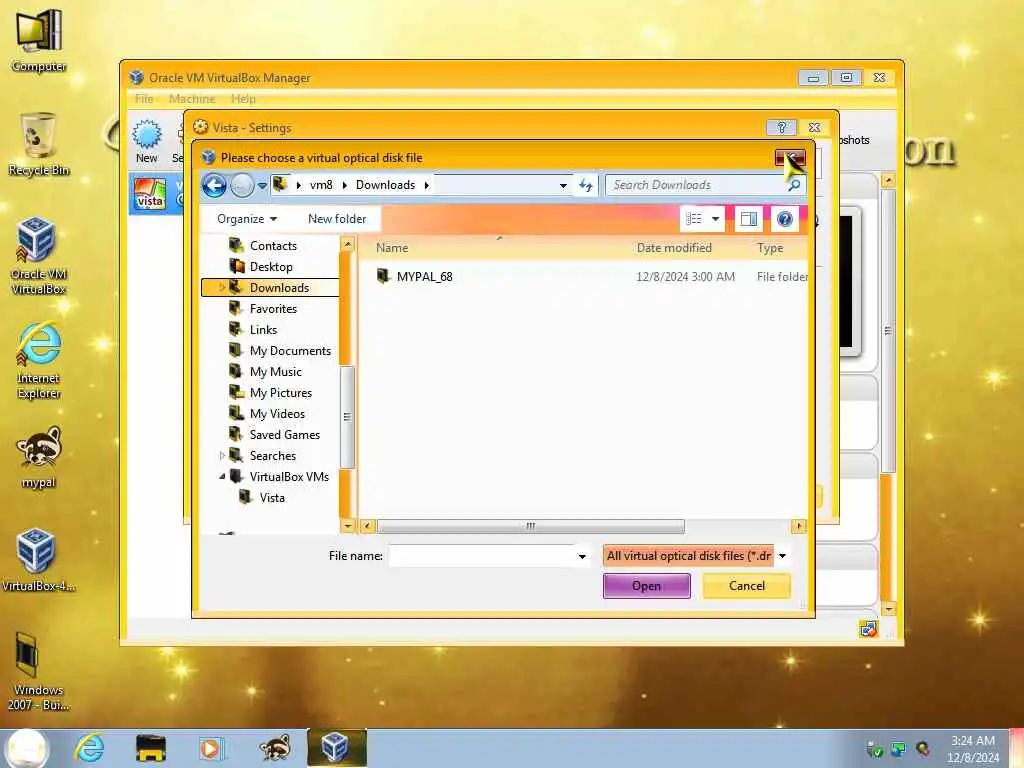
Task: Expand the arrow after Downloads in path
Action: [426, 185]
